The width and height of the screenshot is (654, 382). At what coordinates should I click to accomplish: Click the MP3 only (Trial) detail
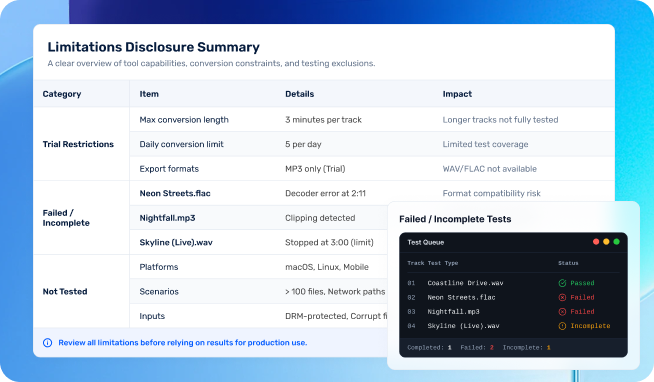(315, 169)
